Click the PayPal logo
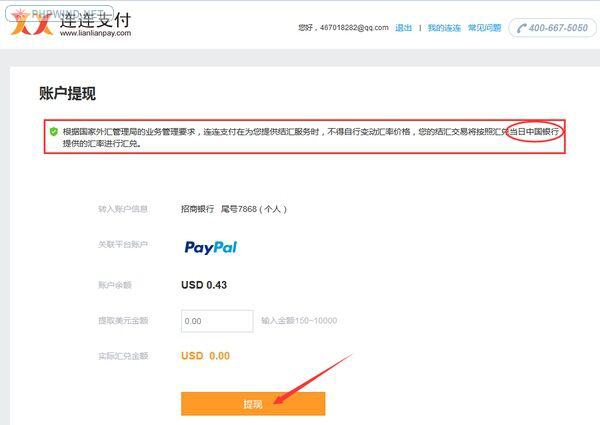This screenshot has height=425, width=600. (x=210, y=248)
